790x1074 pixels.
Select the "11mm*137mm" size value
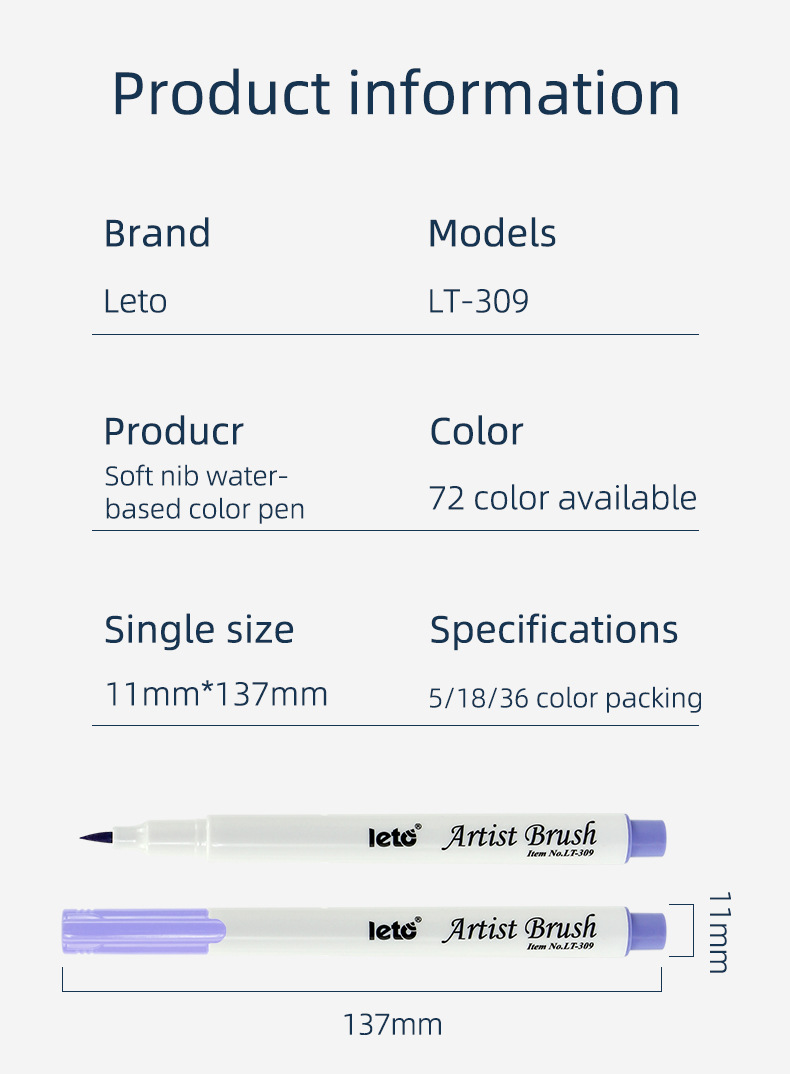[216, 694]
